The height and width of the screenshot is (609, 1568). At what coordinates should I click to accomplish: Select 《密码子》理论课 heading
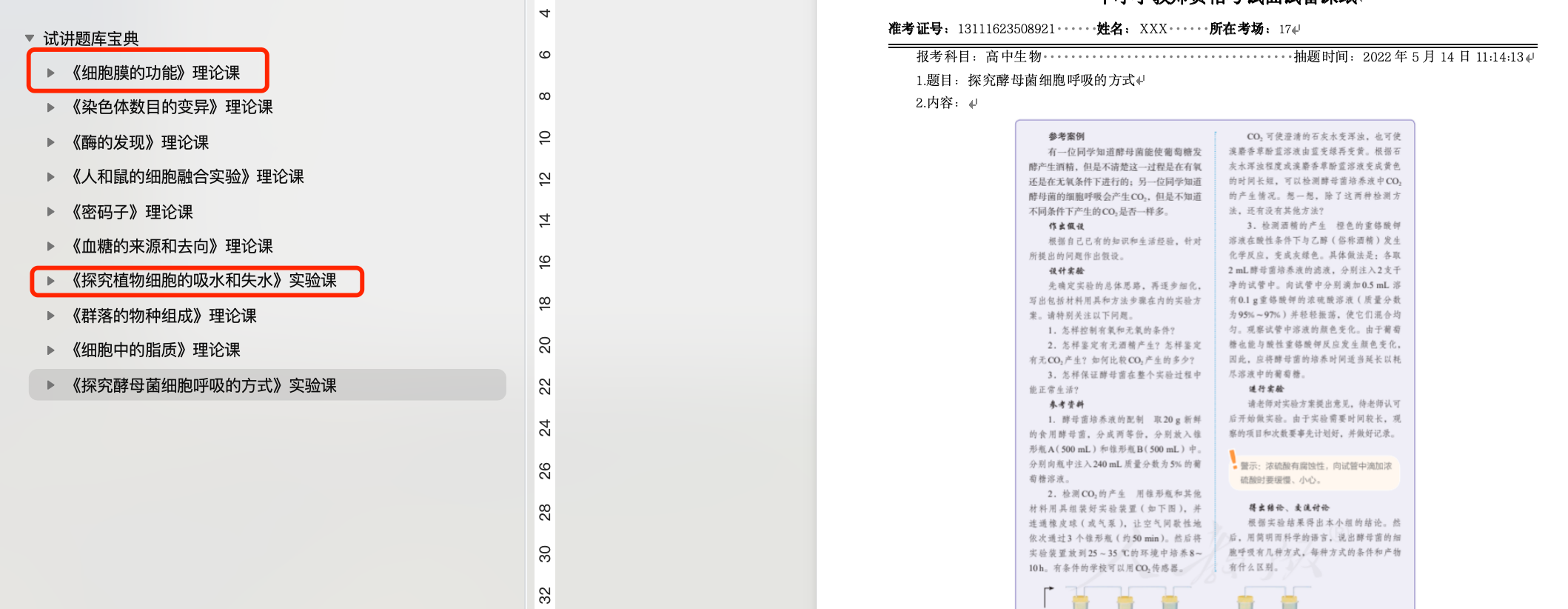tap(132, 212)
